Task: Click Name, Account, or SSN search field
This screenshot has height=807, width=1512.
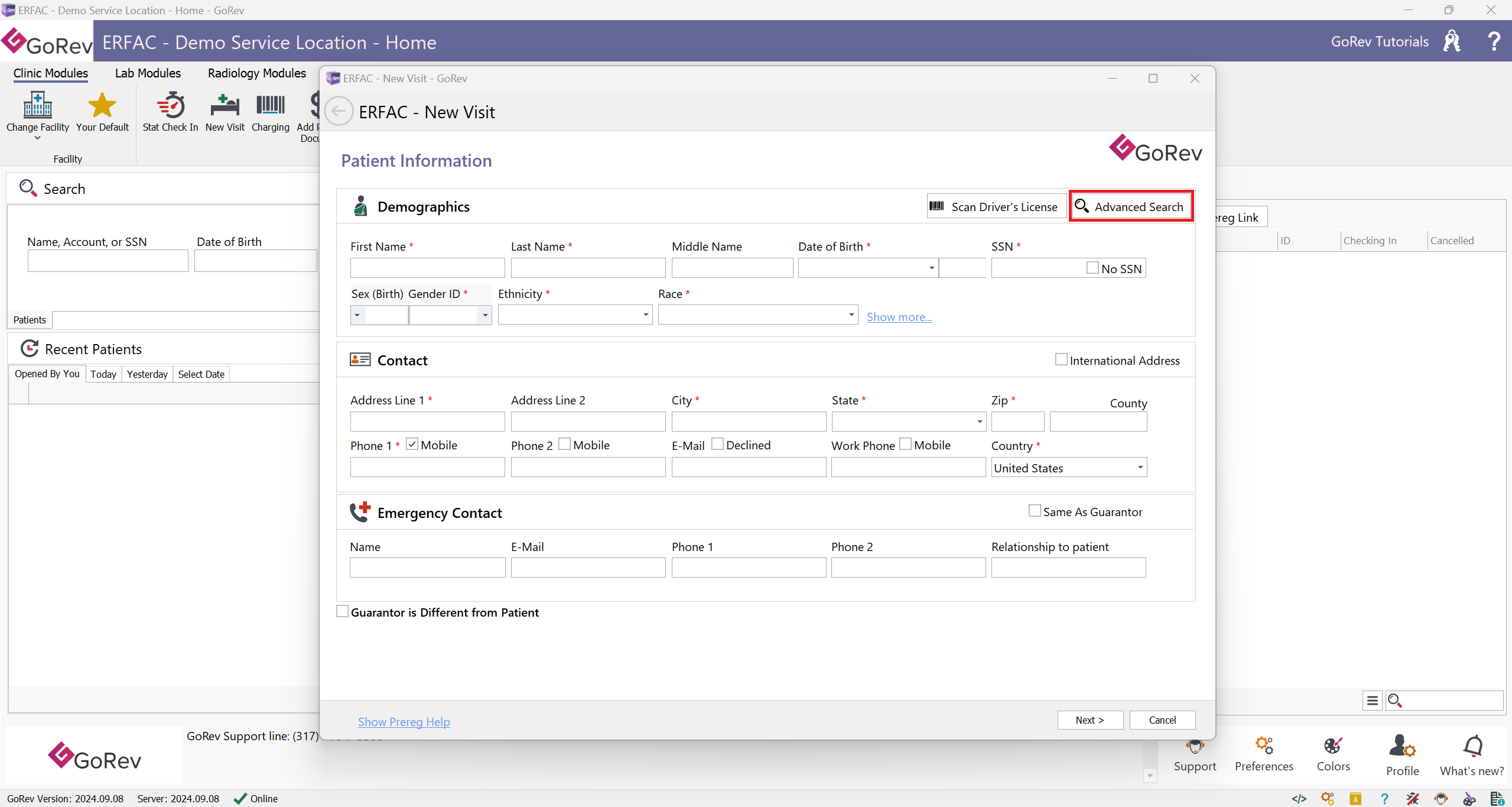Action: click(108, 261)
